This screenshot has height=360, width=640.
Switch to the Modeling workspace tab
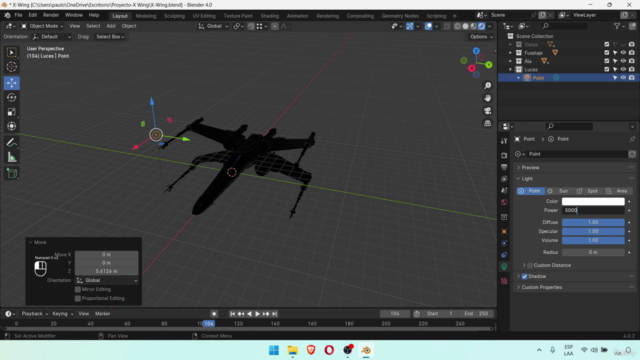(x=146, y=16)
